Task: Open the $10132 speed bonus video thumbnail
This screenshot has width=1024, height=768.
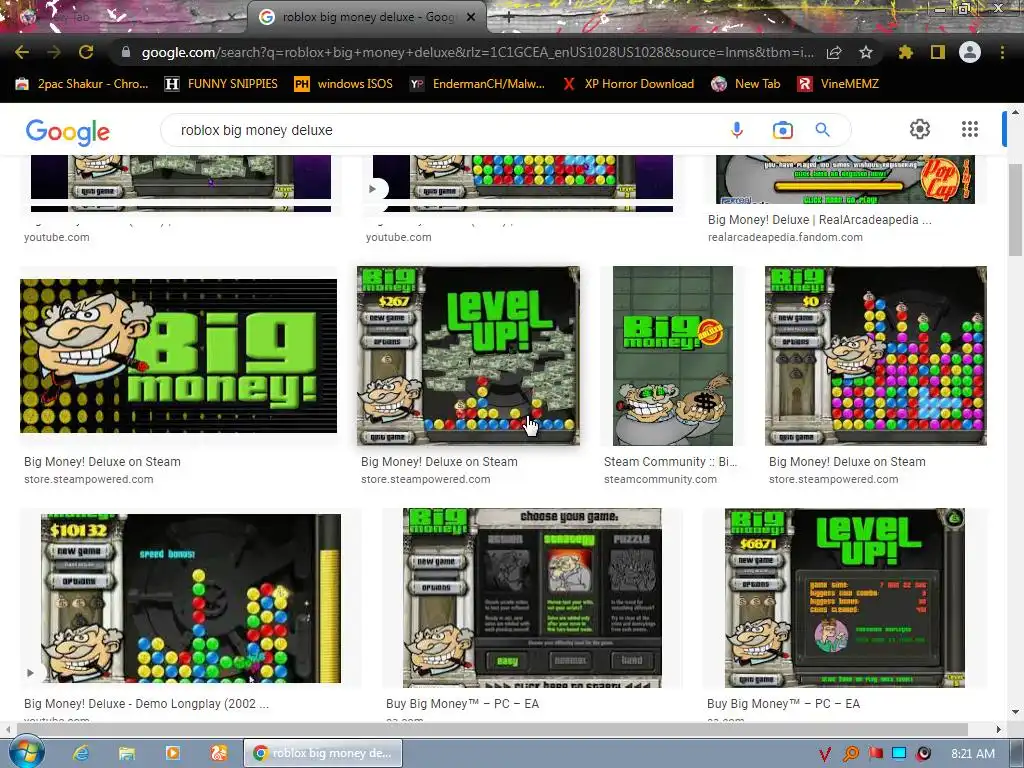Action: pos(190,598)
